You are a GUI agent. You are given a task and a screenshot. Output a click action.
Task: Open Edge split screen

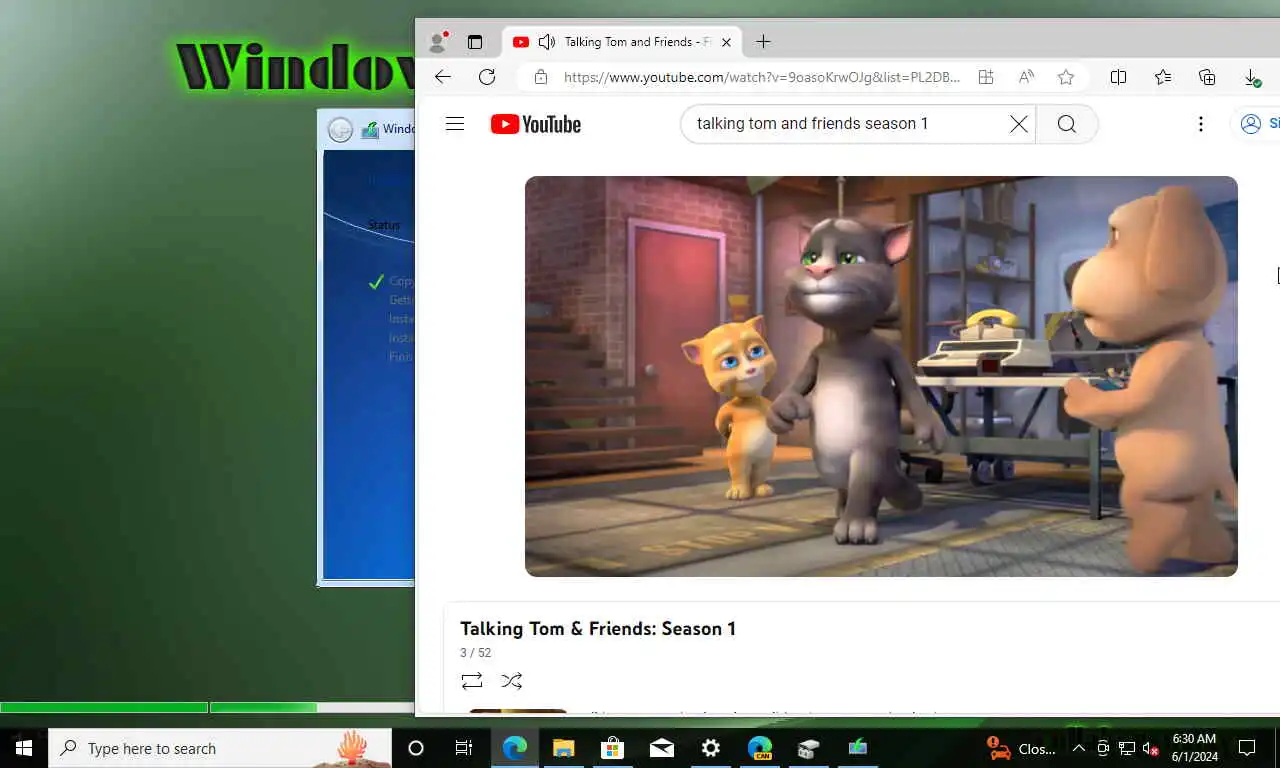tap(1119, 77)
